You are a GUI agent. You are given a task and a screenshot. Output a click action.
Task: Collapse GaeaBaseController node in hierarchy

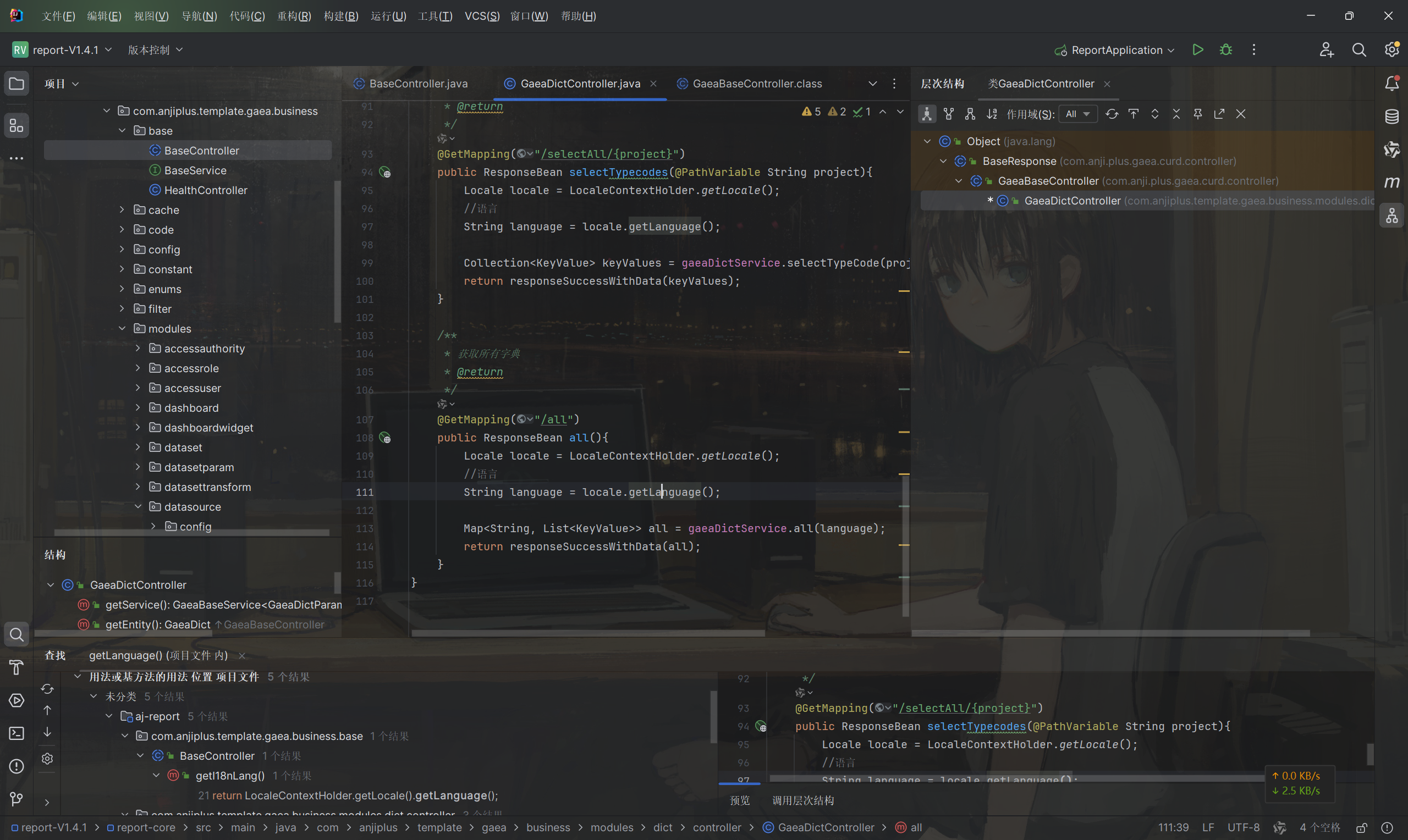pos(959,181)
